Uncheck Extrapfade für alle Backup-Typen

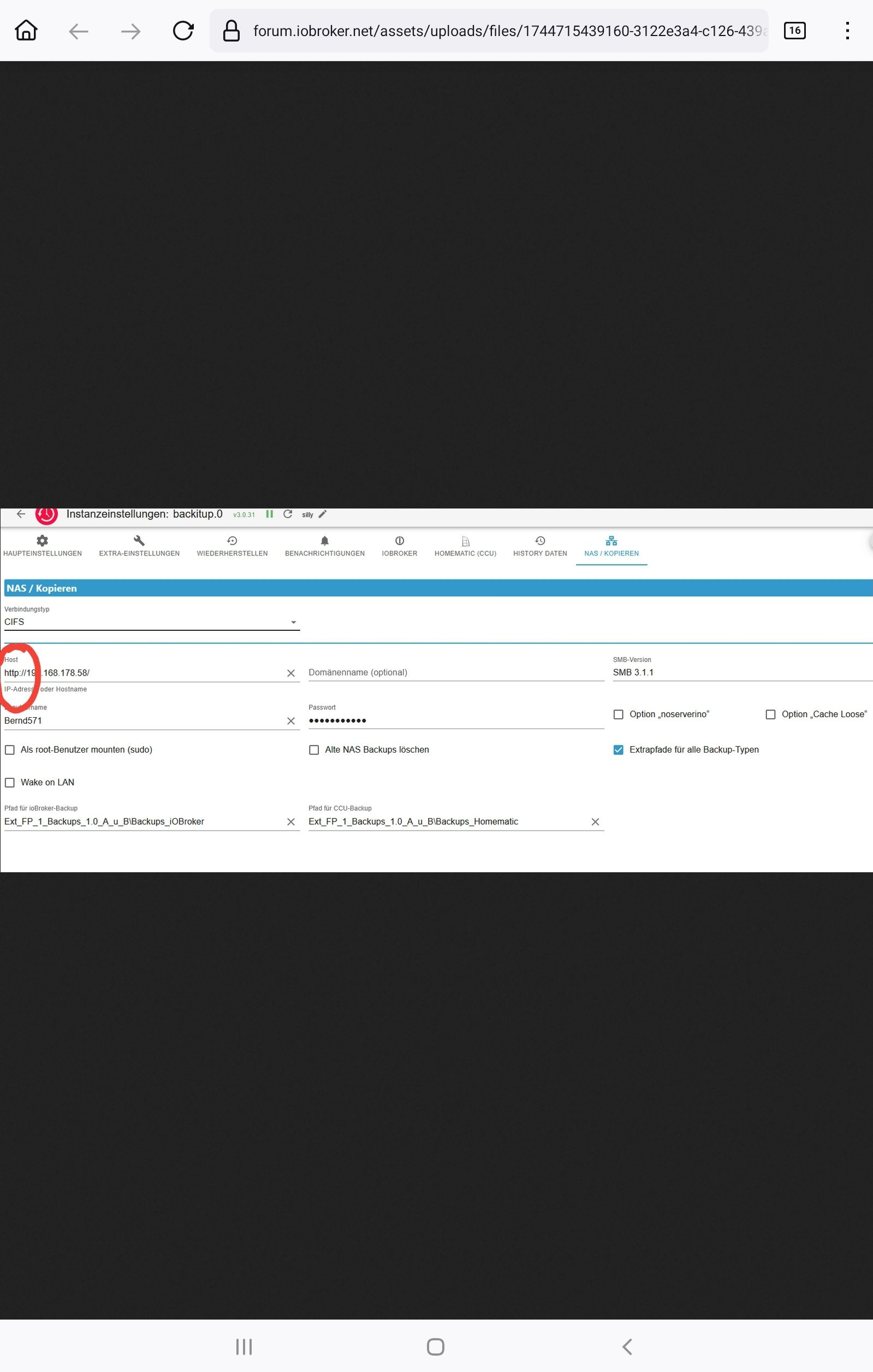pyautogui.click(x=619, y=750)
